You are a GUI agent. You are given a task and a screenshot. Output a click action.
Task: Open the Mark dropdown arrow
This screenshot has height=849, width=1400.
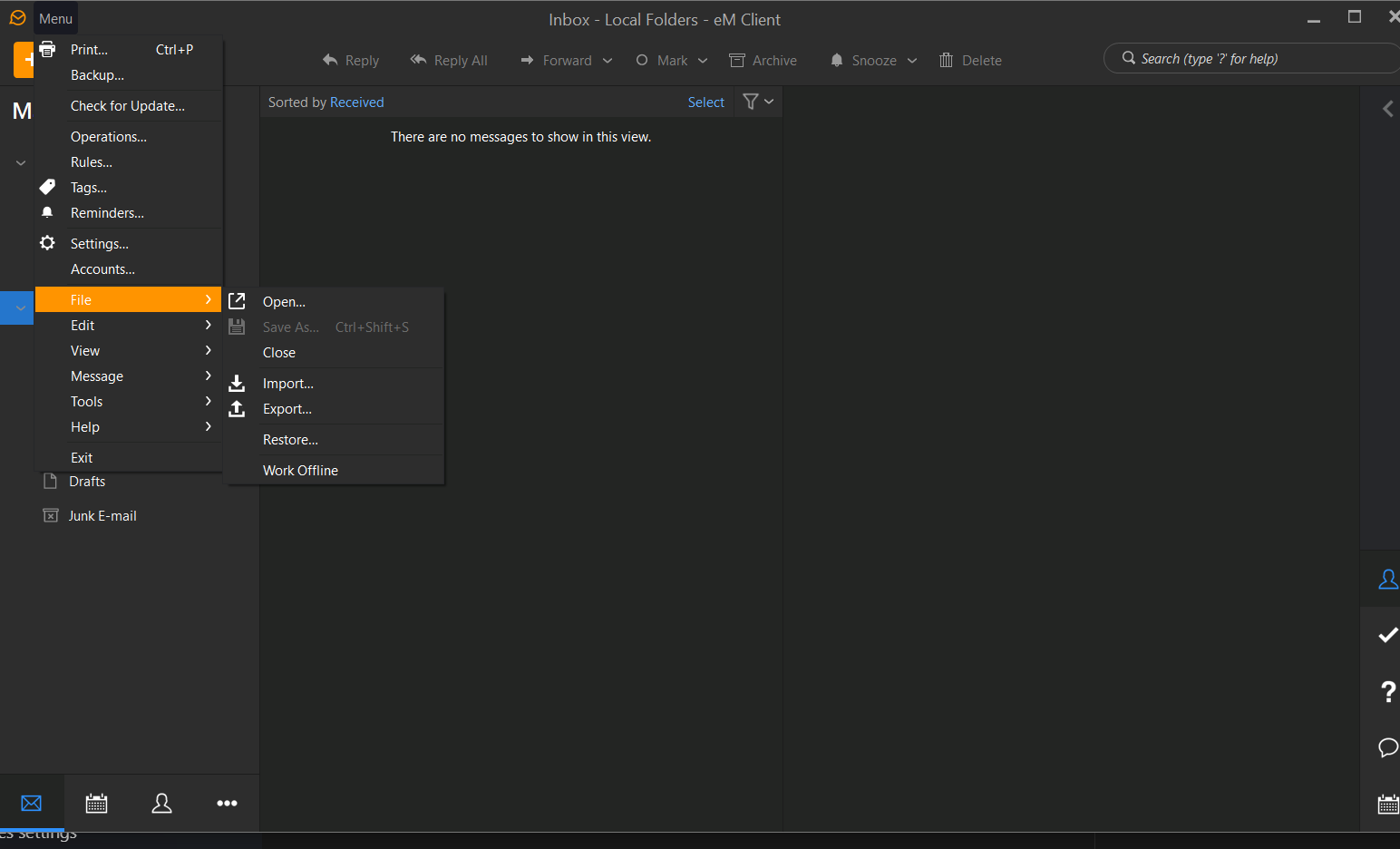703,61
